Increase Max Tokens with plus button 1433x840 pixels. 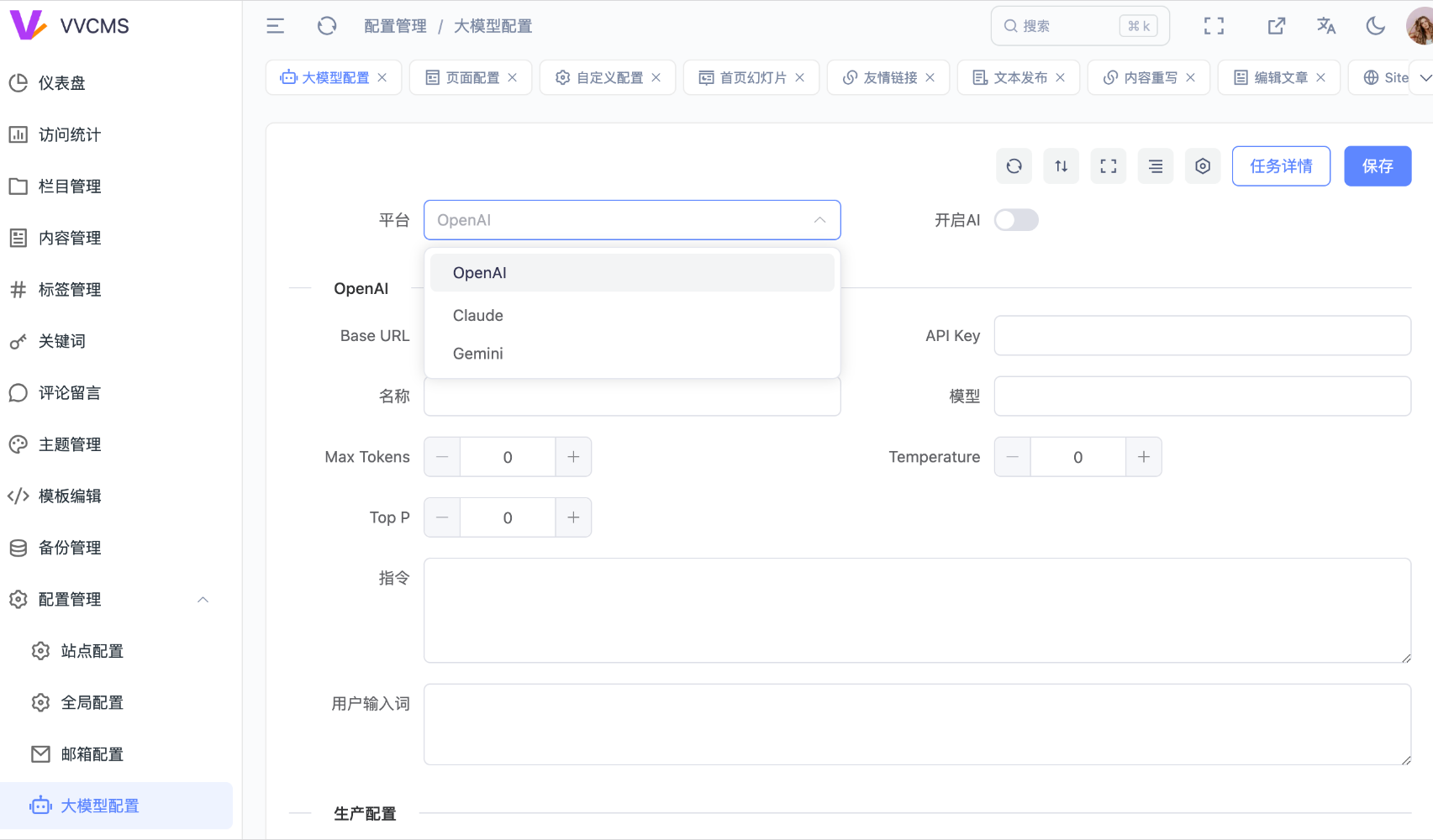(x=573, y=457)
